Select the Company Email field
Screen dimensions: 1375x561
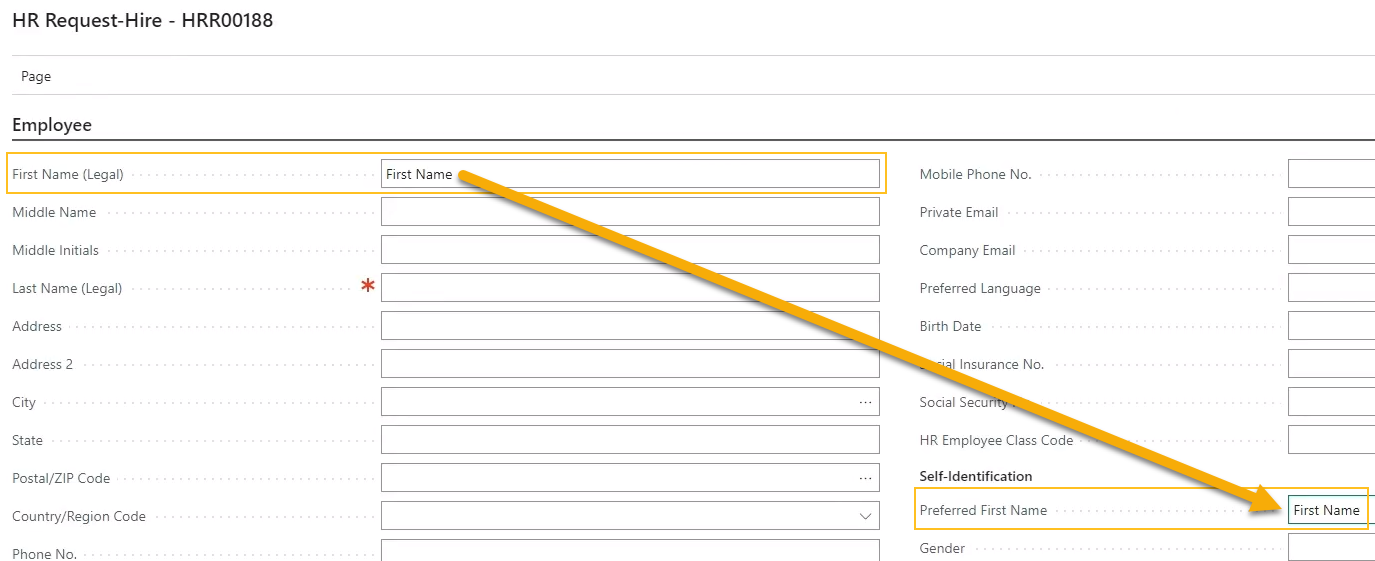click(x=1331, y=250)
